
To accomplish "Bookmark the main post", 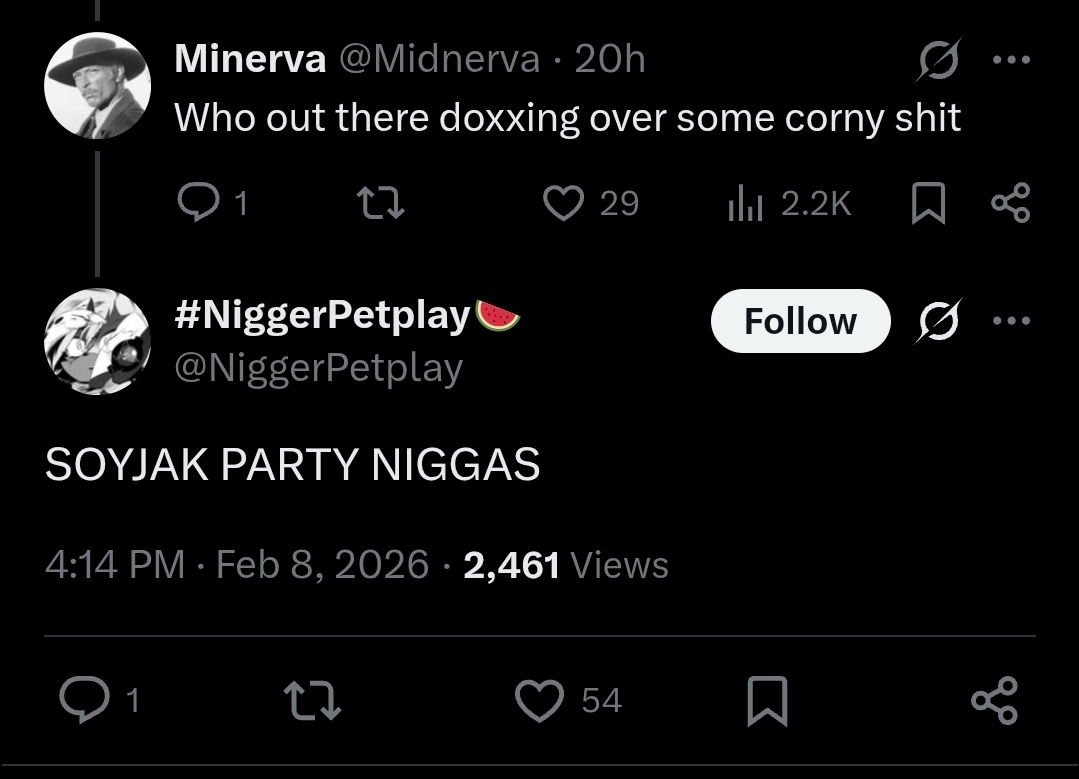I will [x=767, y=699].
